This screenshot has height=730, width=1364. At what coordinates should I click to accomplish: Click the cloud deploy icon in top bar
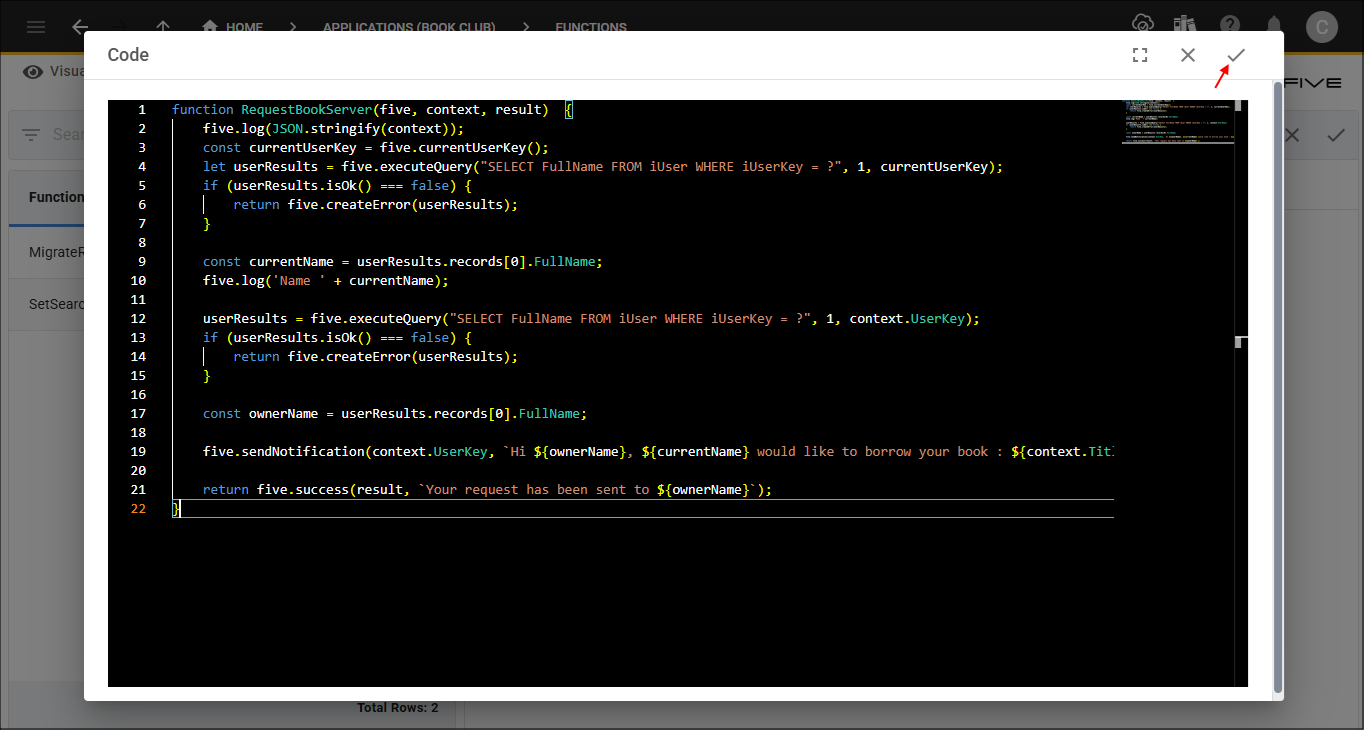click(x=1142, y=25)
